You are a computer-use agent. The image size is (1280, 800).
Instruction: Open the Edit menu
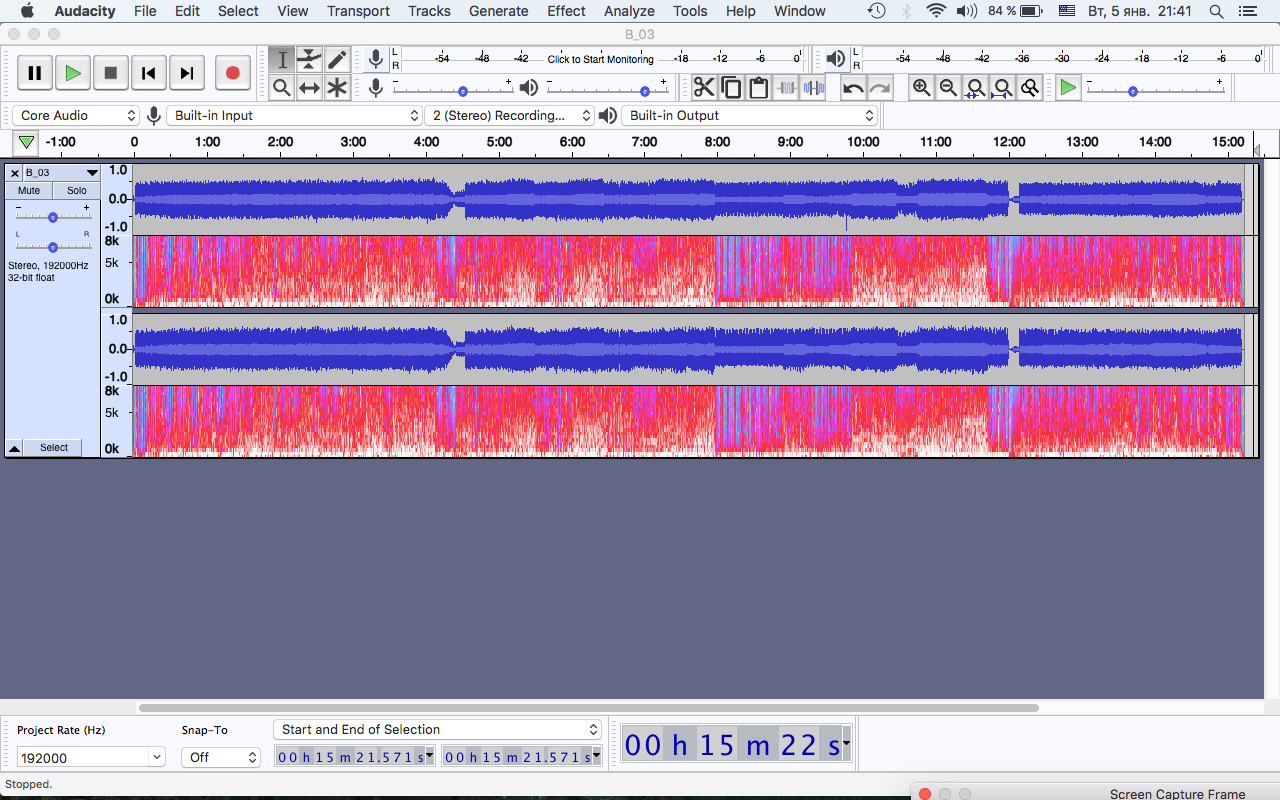point(187,11)
